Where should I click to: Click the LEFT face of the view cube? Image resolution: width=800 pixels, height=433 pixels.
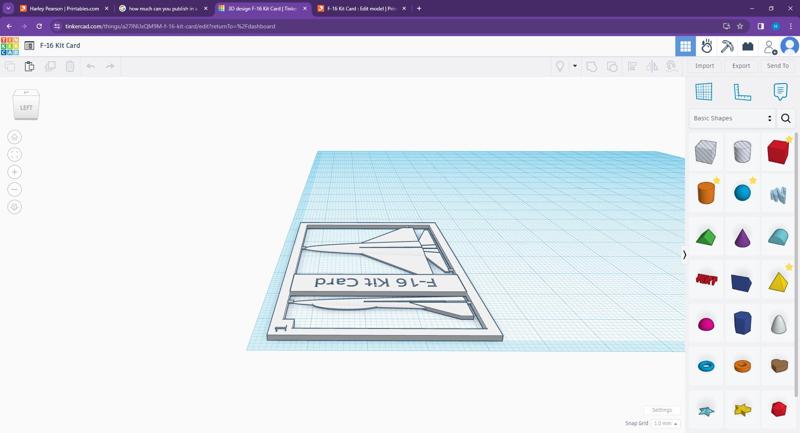[26, 108]
